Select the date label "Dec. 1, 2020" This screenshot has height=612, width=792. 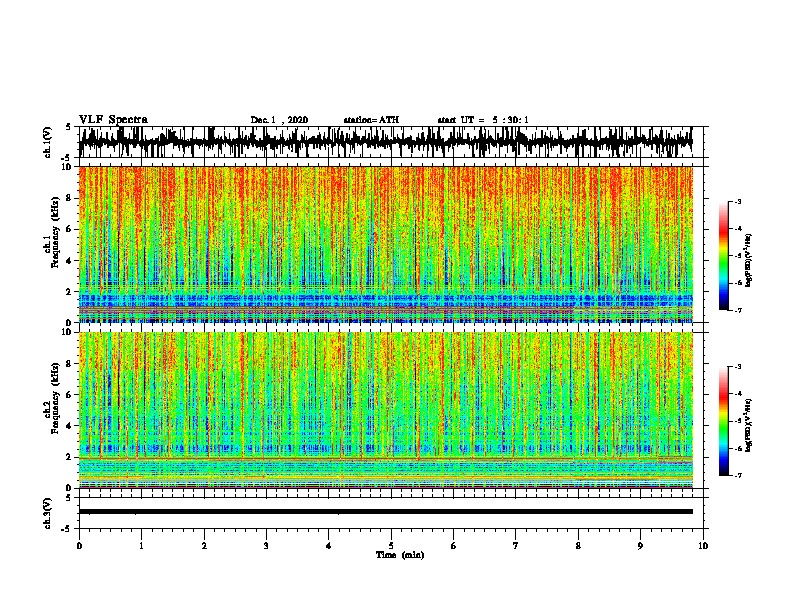(279, 120)
